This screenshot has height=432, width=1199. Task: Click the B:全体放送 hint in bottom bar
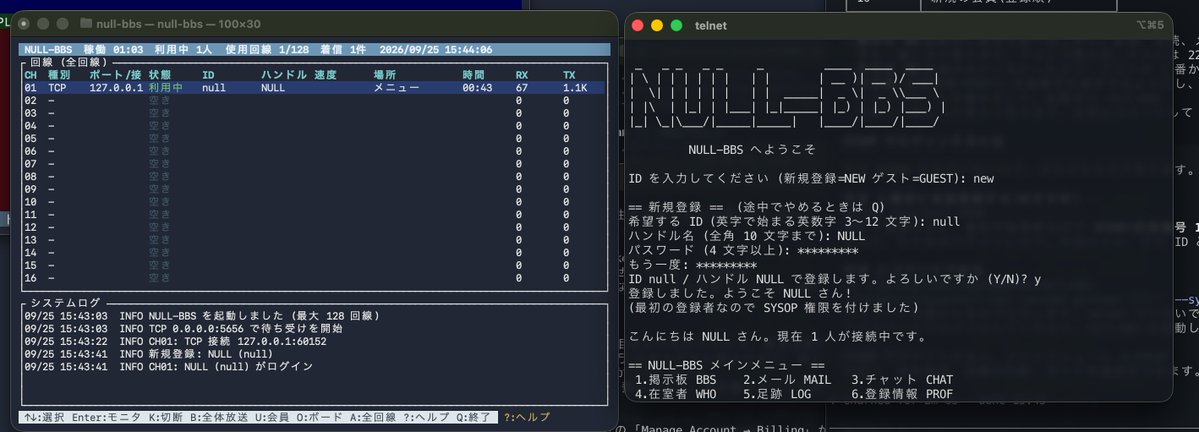tap(219, 417)
